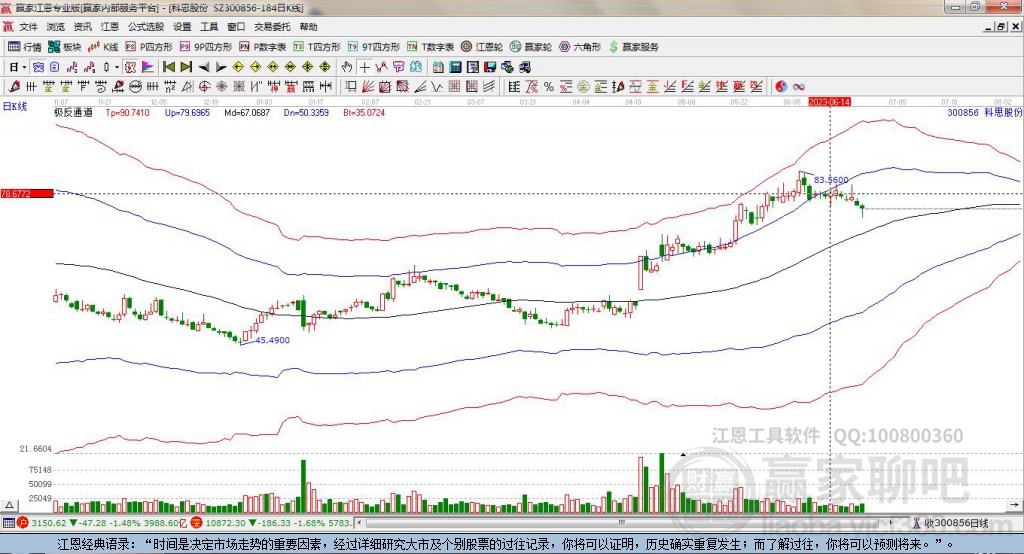This screenshot has width=1024, height=554.
Task: Open the 六角形 hexagon tool
Action: pyautogui.click(x=580, y=47)
